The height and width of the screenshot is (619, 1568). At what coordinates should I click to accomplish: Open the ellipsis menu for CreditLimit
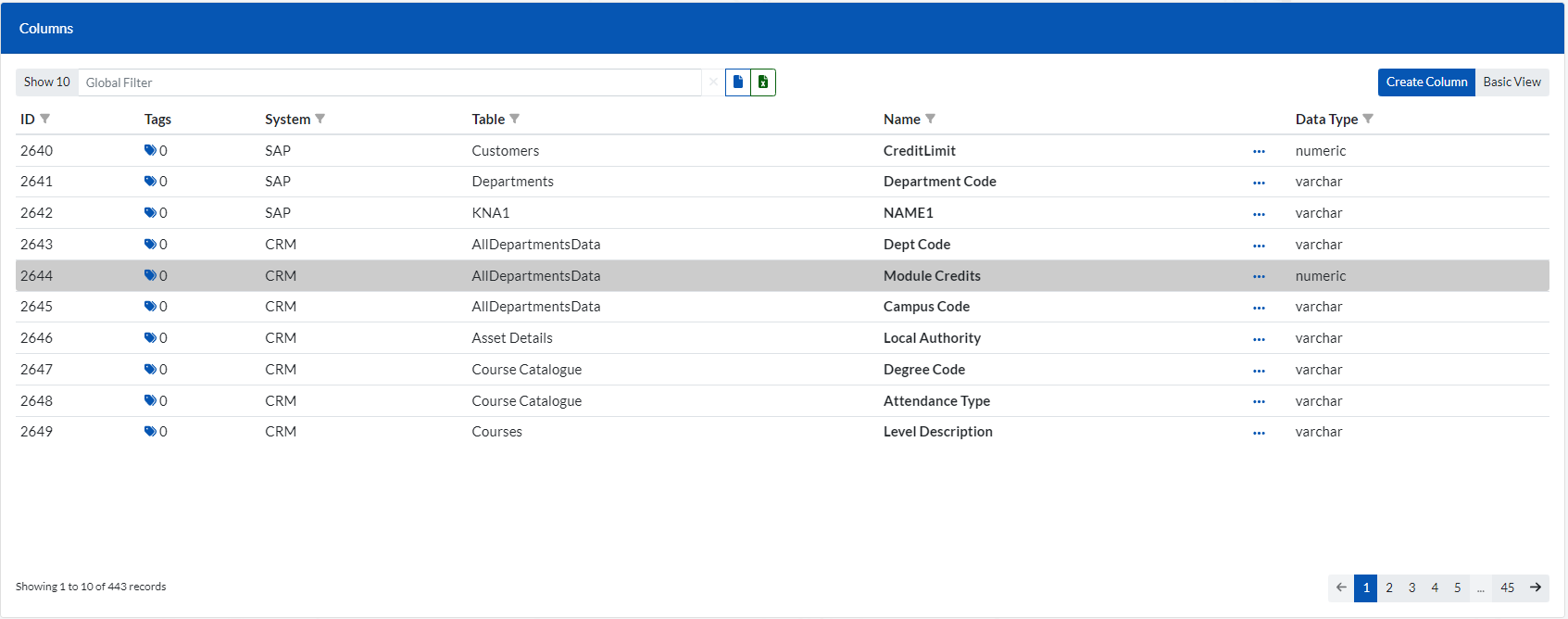1259,151
